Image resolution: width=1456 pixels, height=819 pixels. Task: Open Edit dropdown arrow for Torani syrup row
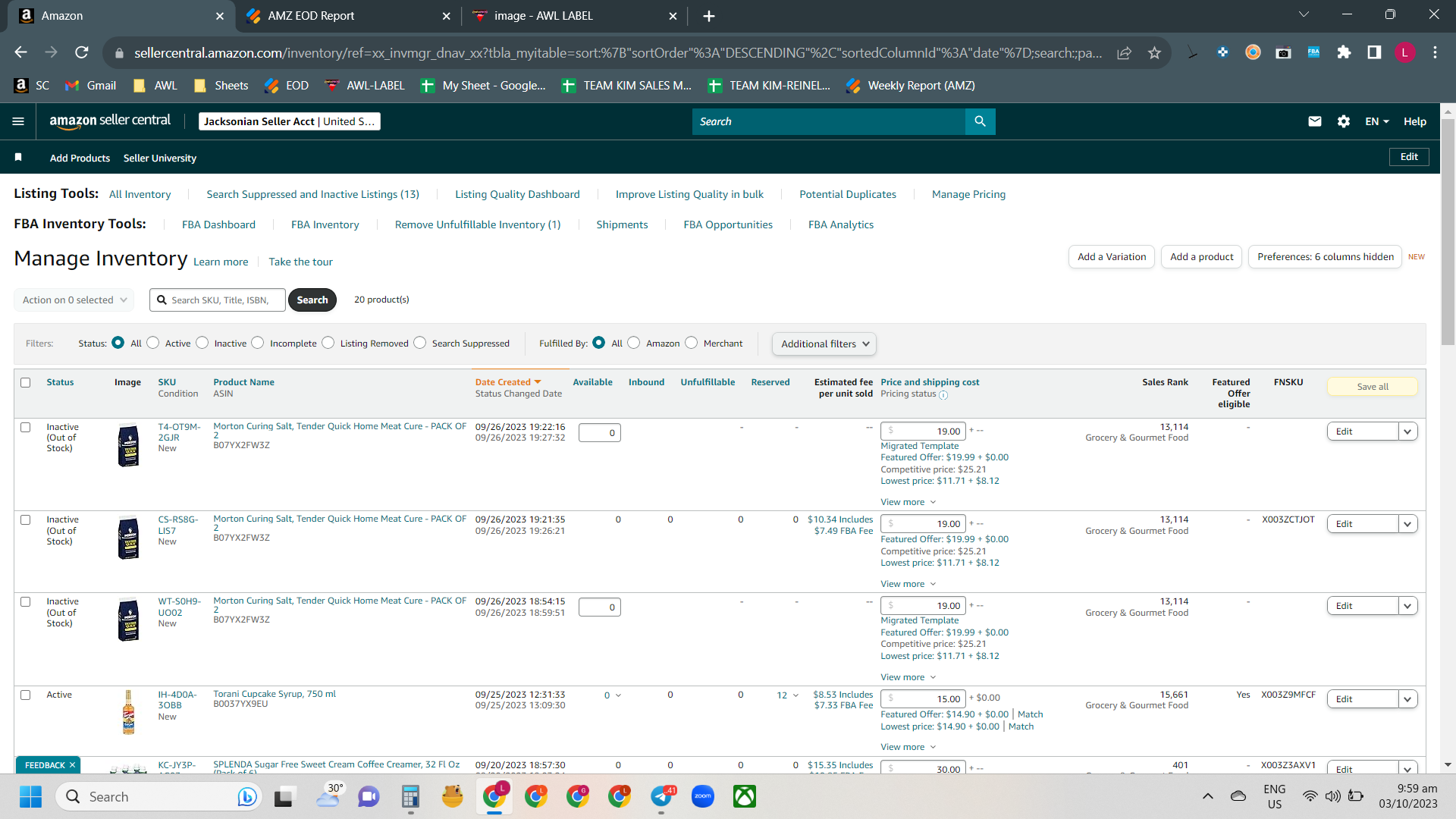click(1407, 699)
